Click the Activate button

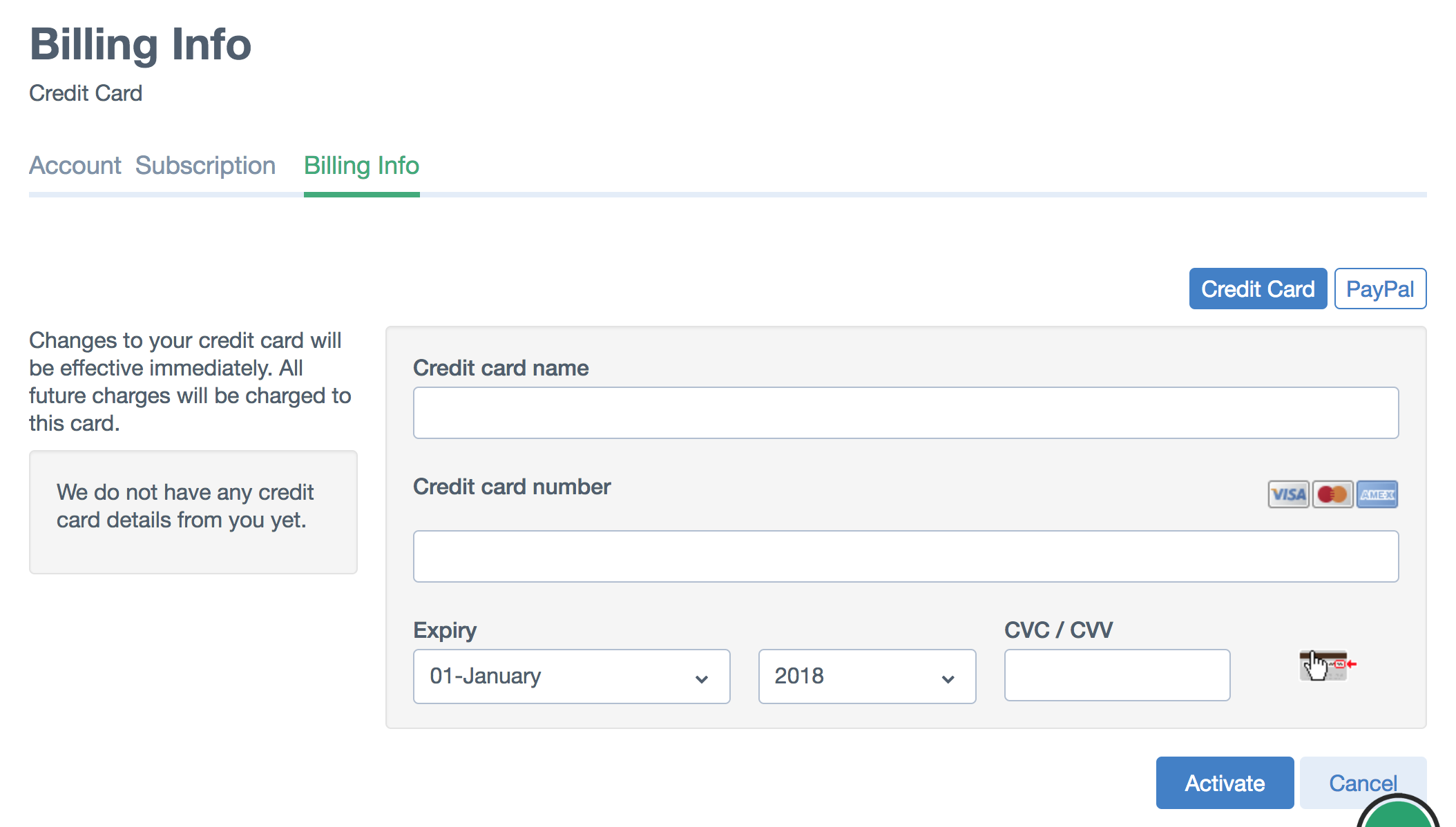[x=1225, y=783]
